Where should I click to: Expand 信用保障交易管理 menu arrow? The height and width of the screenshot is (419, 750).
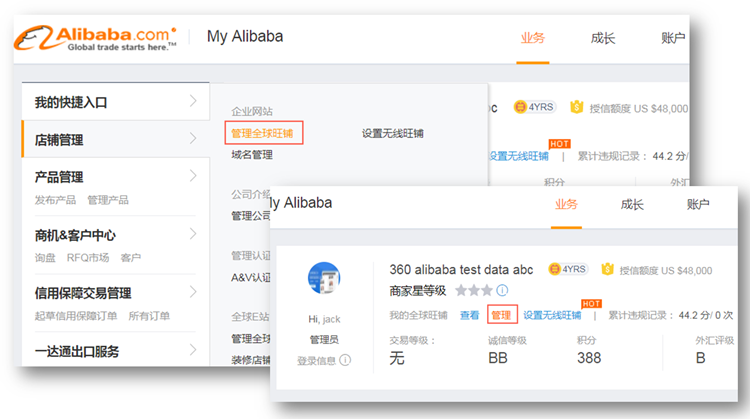(x=193, y=292)
